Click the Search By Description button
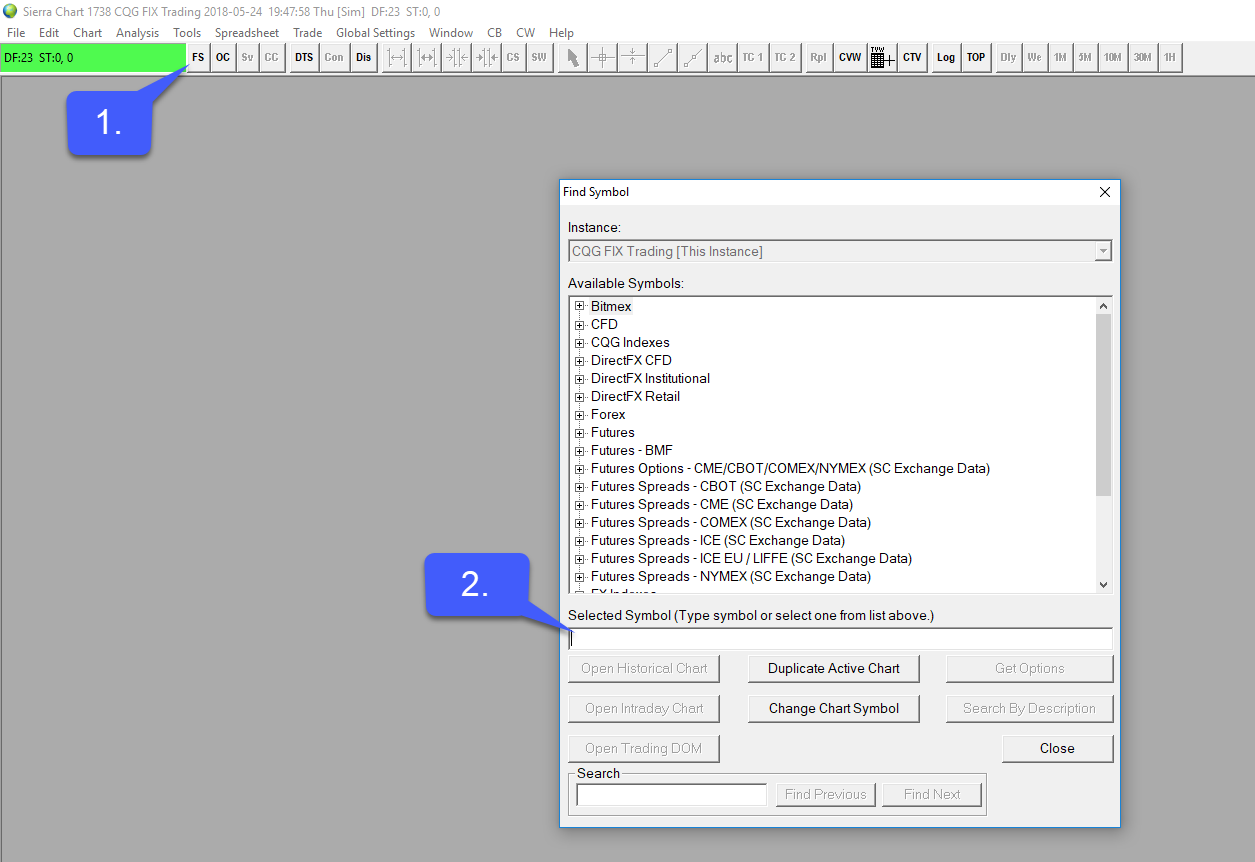 click(1029, 709)
